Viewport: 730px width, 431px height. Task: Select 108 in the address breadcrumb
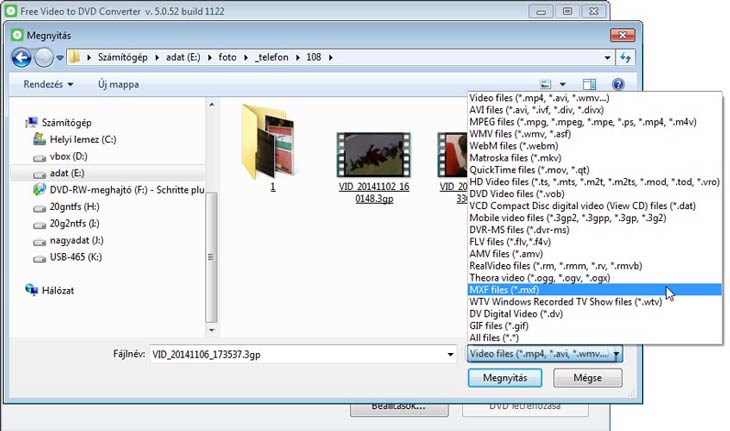(313, 57)
